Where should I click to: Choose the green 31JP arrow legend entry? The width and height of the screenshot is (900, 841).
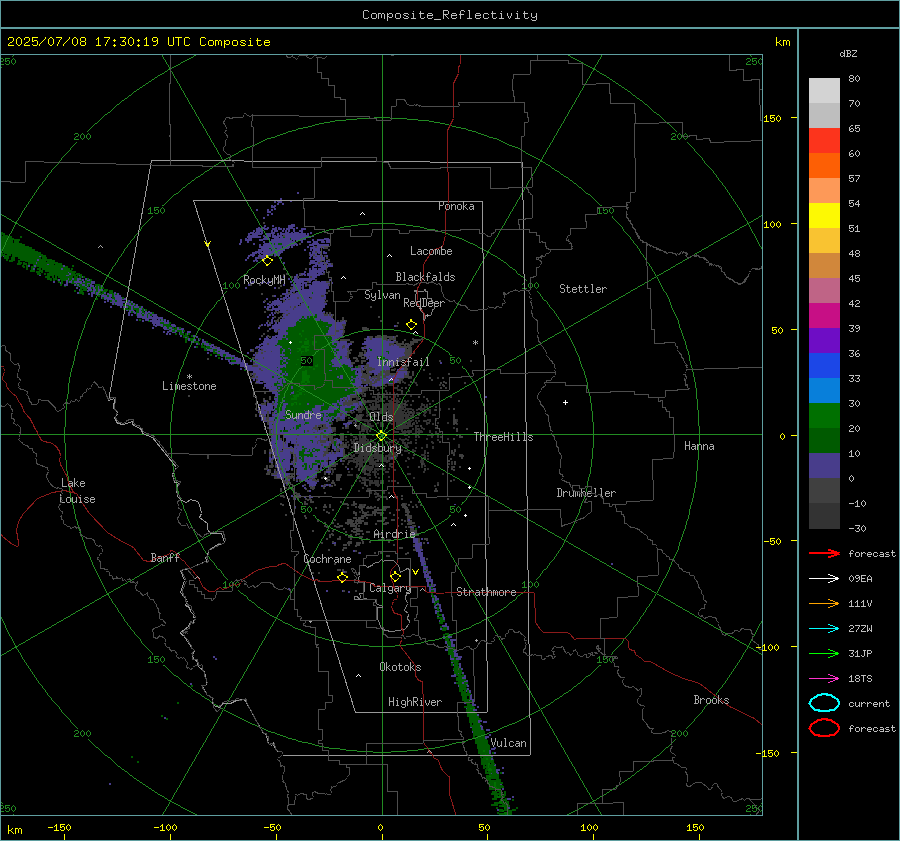coord(824,653)
